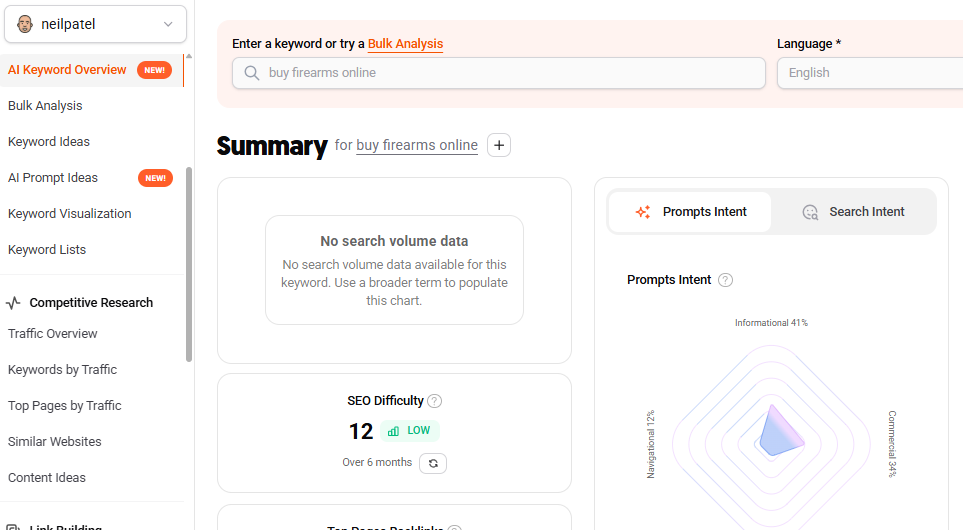The height and width of the screenshot is (530, 963).
Task: Click the Navigational 12% label
Action: pyautogui.click(x=651, y=444)
